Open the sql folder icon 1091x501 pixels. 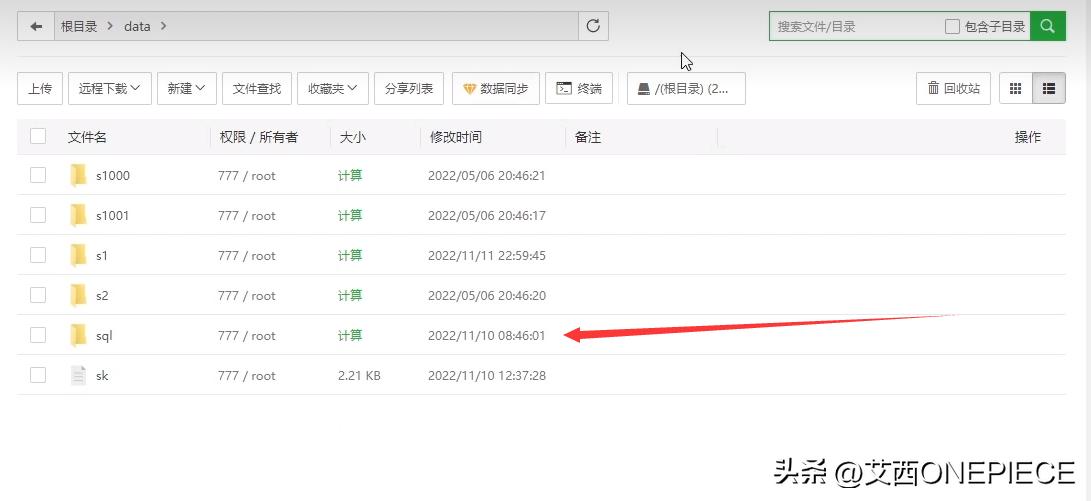tap(79, 335)
